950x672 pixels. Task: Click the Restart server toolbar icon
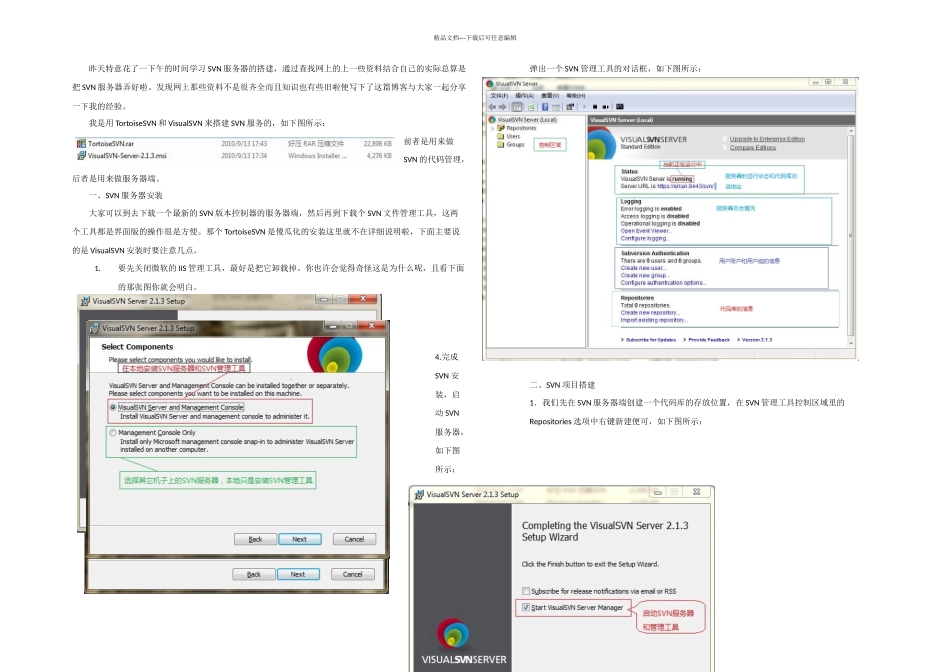pyautogui.click(x=606, y=107)
